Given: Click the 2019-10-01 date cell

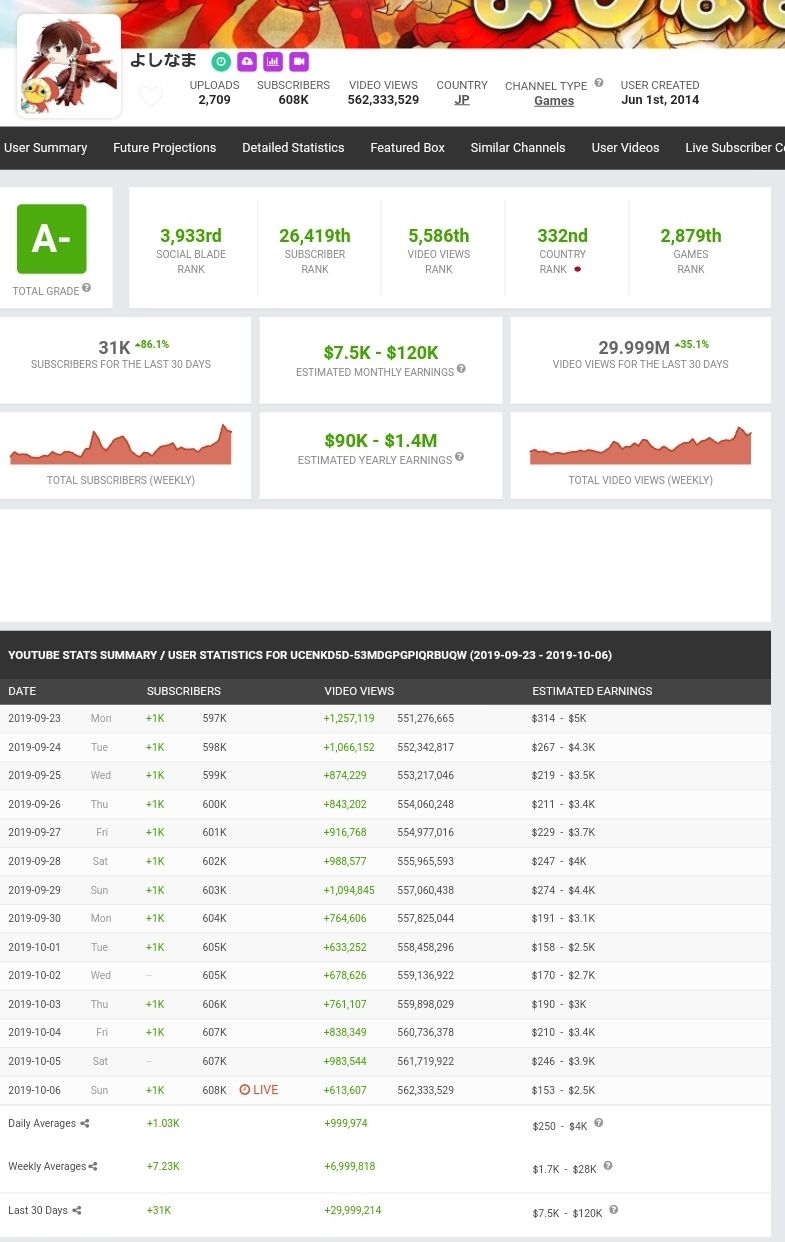Looking at the screenshot, I should tap(34, 948).
